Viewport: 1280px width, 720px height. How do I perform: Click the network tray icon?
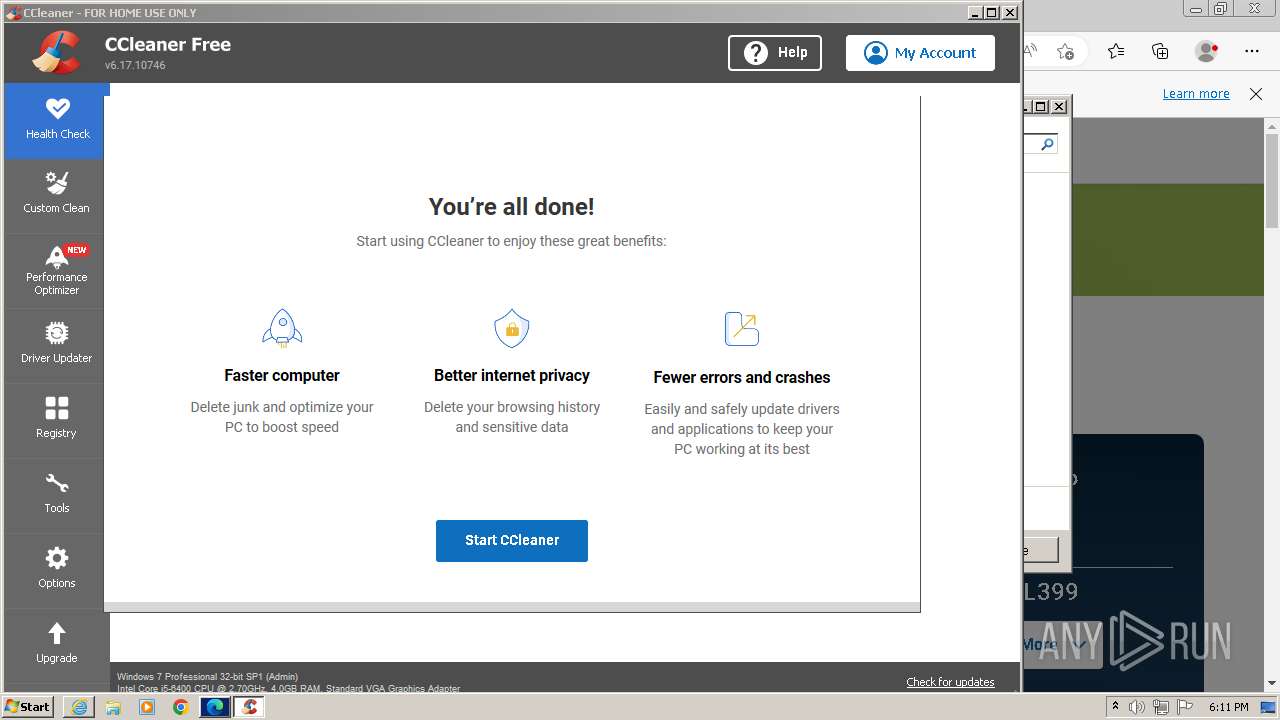click(1161, 707)
